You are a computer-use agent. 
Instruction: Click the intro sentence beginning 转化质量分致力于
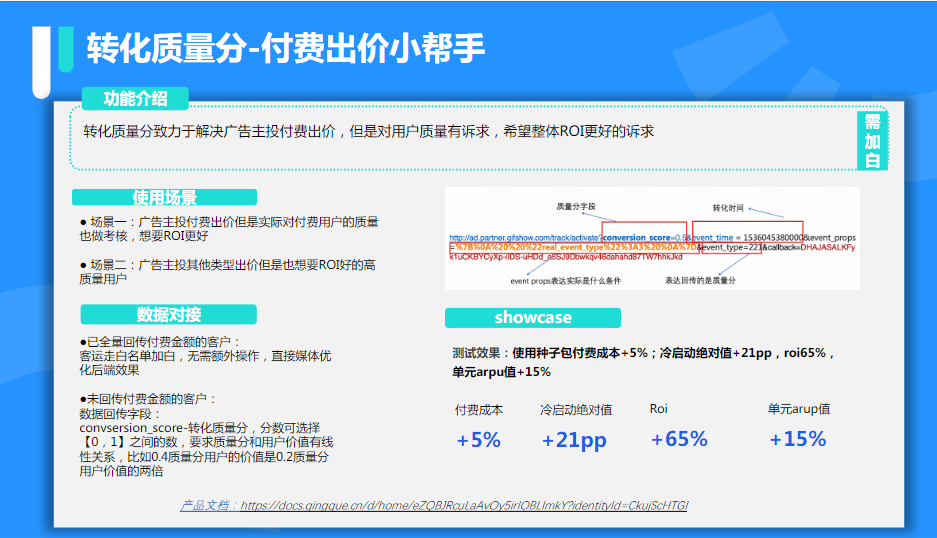pyautogui.click(x=369, y=132)
